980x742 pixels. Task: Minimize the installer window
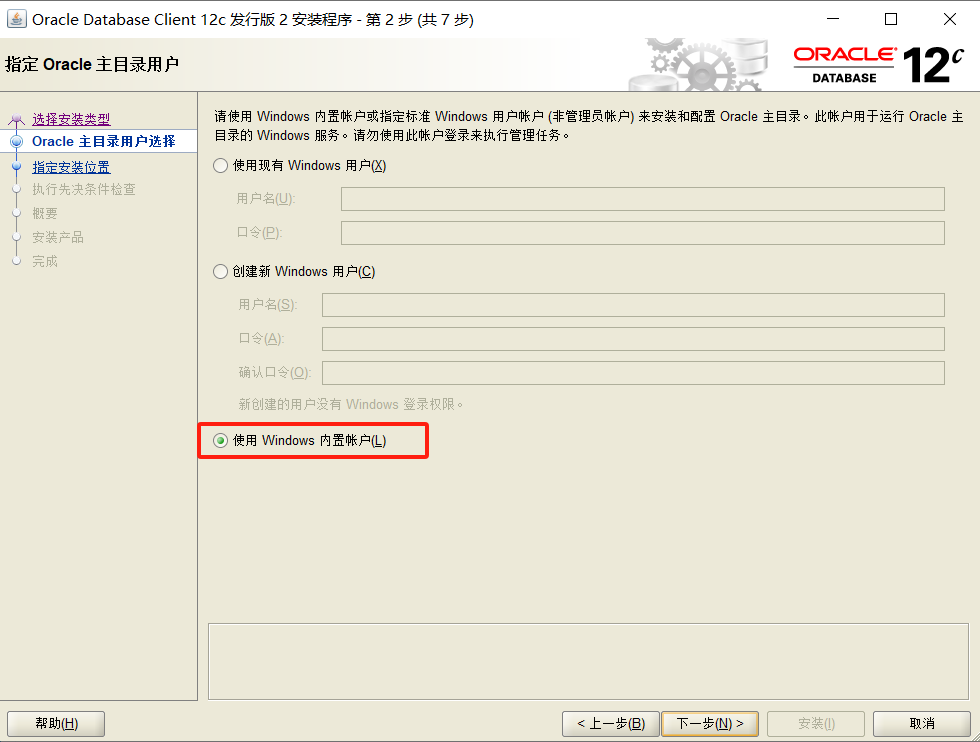point(833,19)
